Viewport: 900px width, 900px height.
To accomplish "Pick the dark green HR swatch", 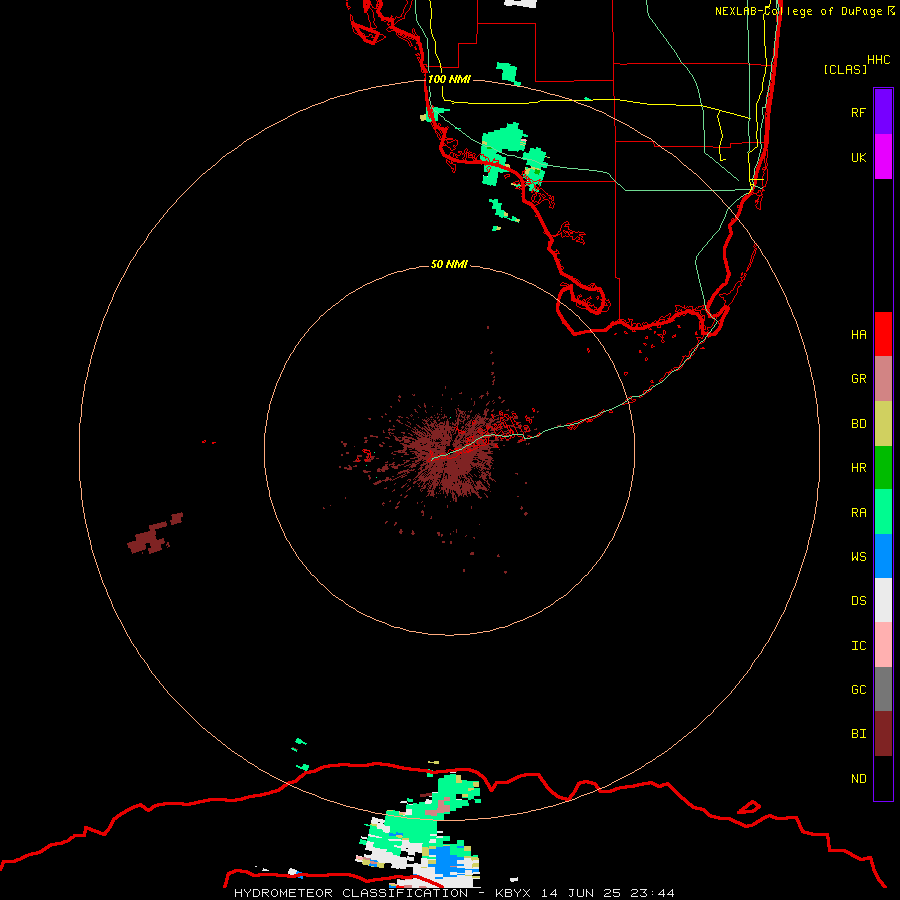I will coord(883,468).
